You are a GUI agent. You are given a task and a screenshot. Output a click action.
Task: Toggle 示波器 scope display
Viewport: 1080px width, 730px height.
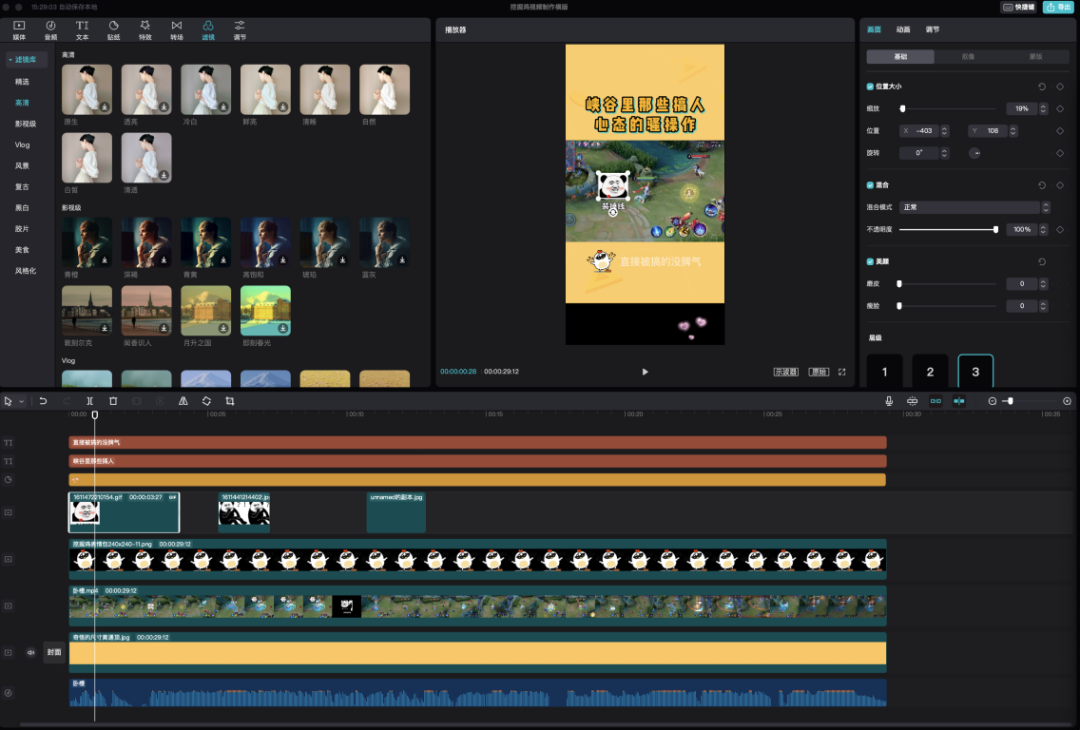[786, 372]
